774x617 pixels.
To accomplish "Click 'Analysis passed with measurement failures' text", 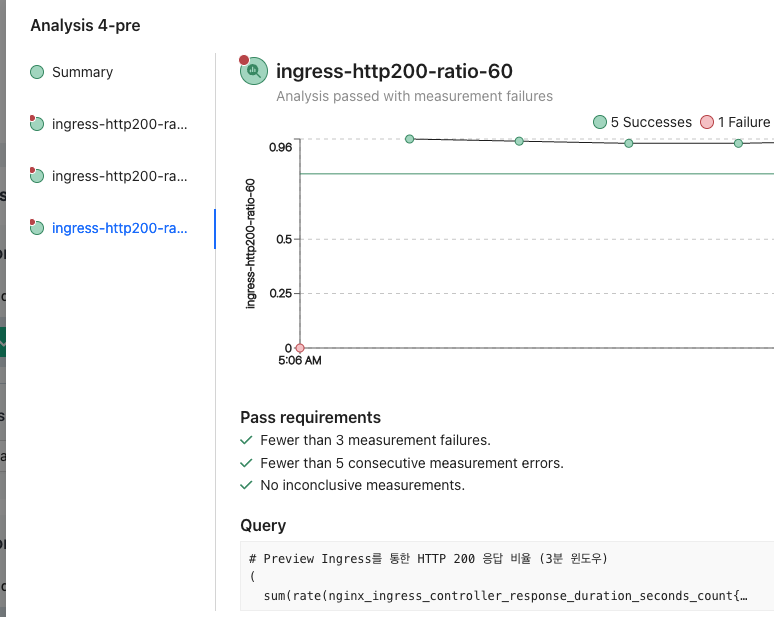I will (x=414, y=96).
